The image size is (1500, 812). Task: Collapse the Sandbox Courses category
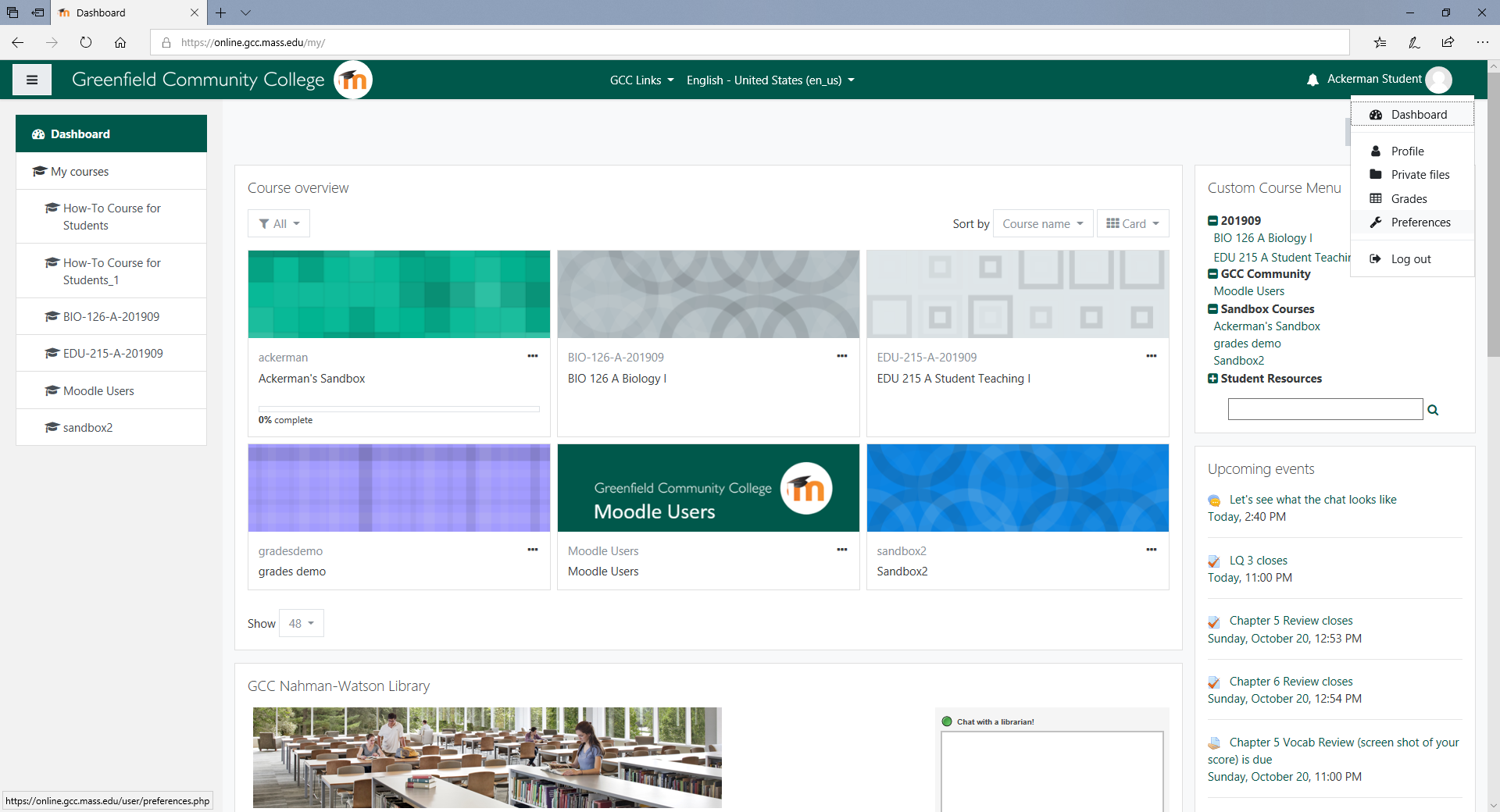point(1212,309)
